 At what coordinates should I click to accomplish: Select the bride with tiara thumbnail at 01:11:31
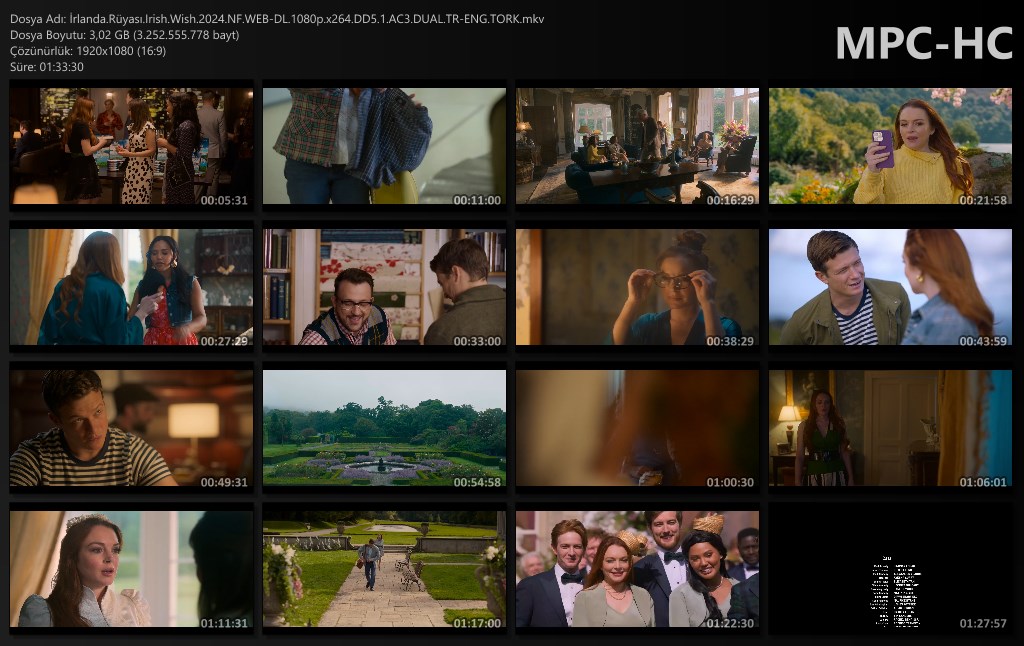131,569
